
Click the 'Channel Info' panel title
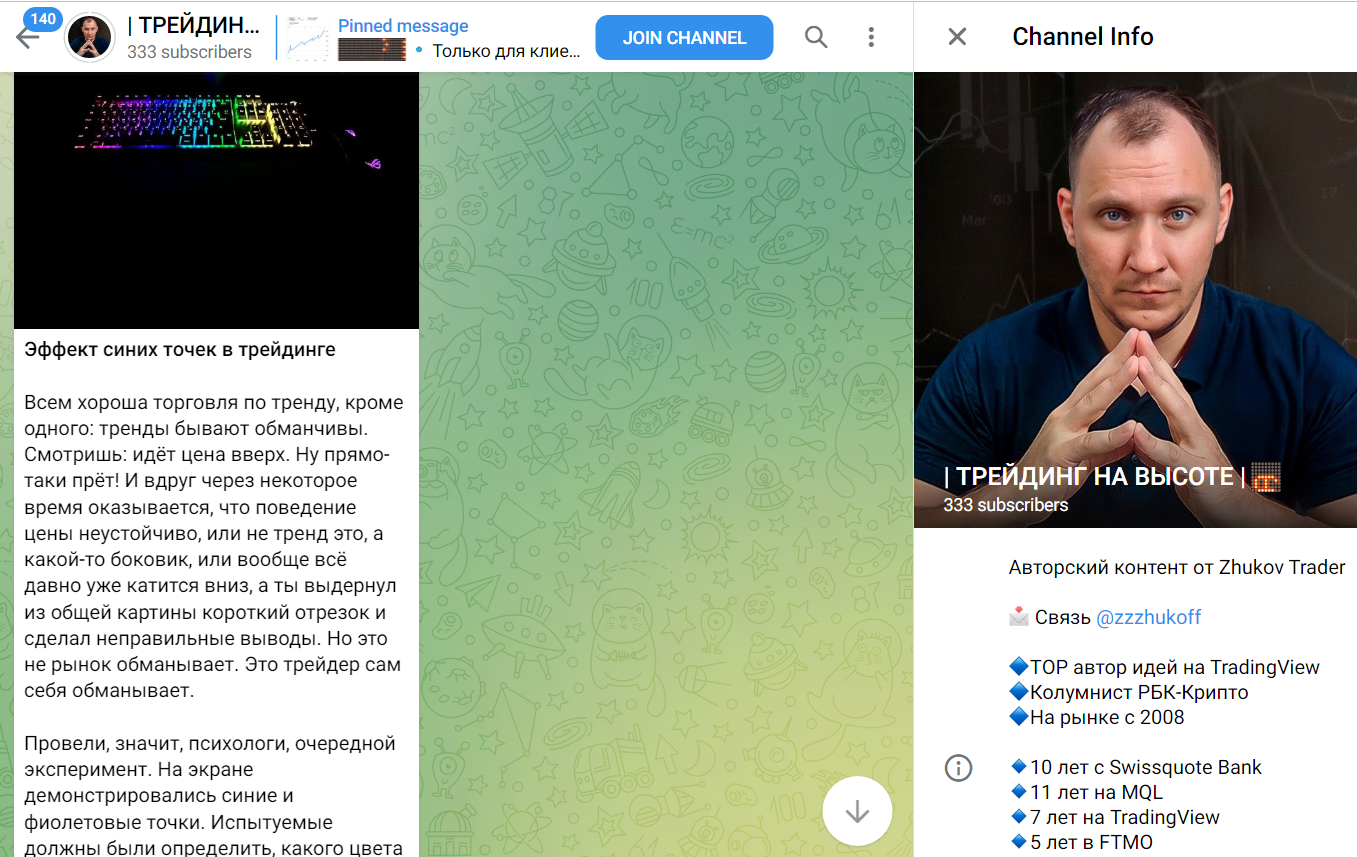click(1083, 37)
